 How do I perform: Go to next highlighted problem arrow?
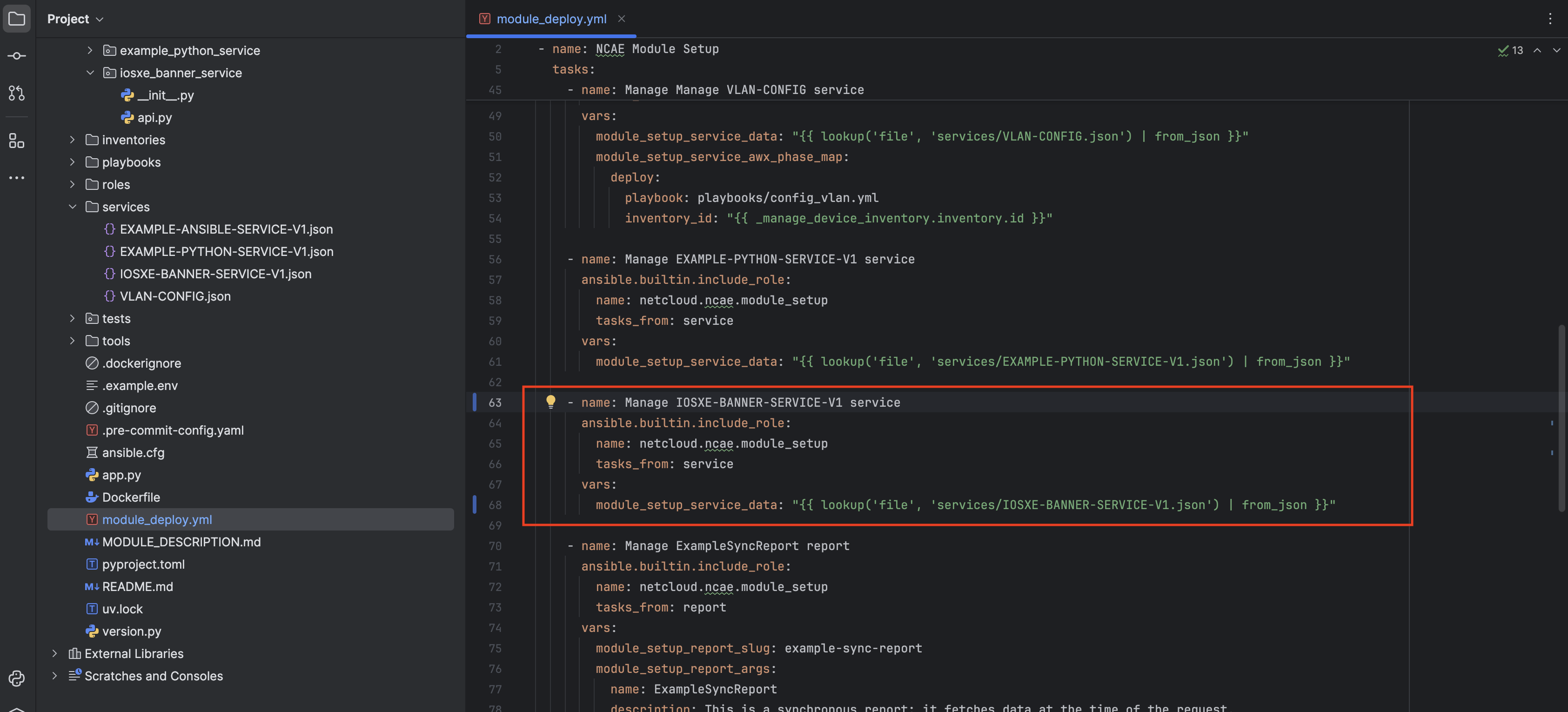pos(1556,51)
